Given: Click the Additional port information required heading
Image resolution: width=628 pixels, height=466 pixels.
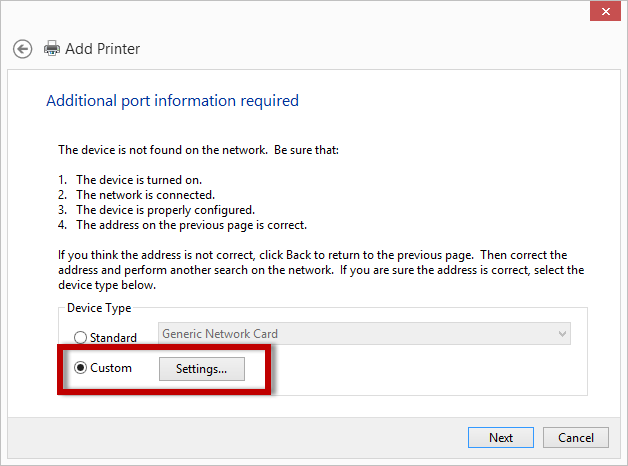Looking at the screenshot, I should click(x=172, y=101).
